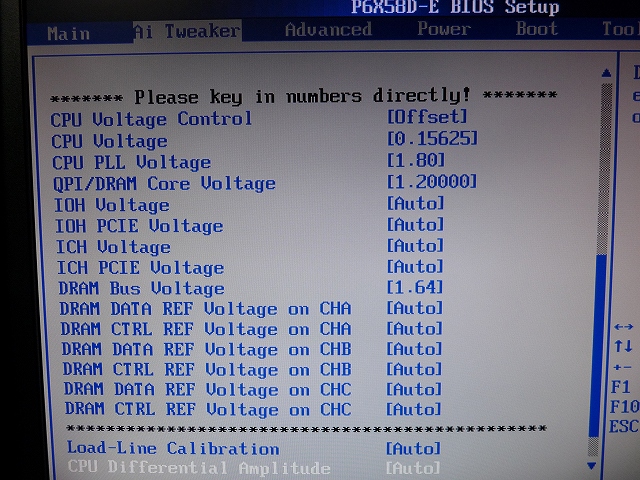Select DRAM CTRL REF Voltage on CHB label
Viewport: 640px width, 480px height.
click(x=207, y=370)
